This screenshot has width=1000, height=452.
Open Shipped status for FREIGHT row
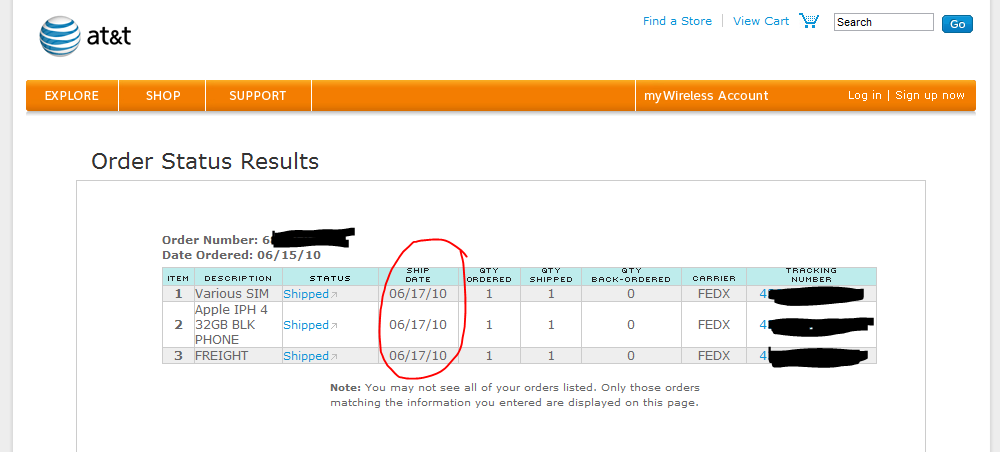point(305,356)
